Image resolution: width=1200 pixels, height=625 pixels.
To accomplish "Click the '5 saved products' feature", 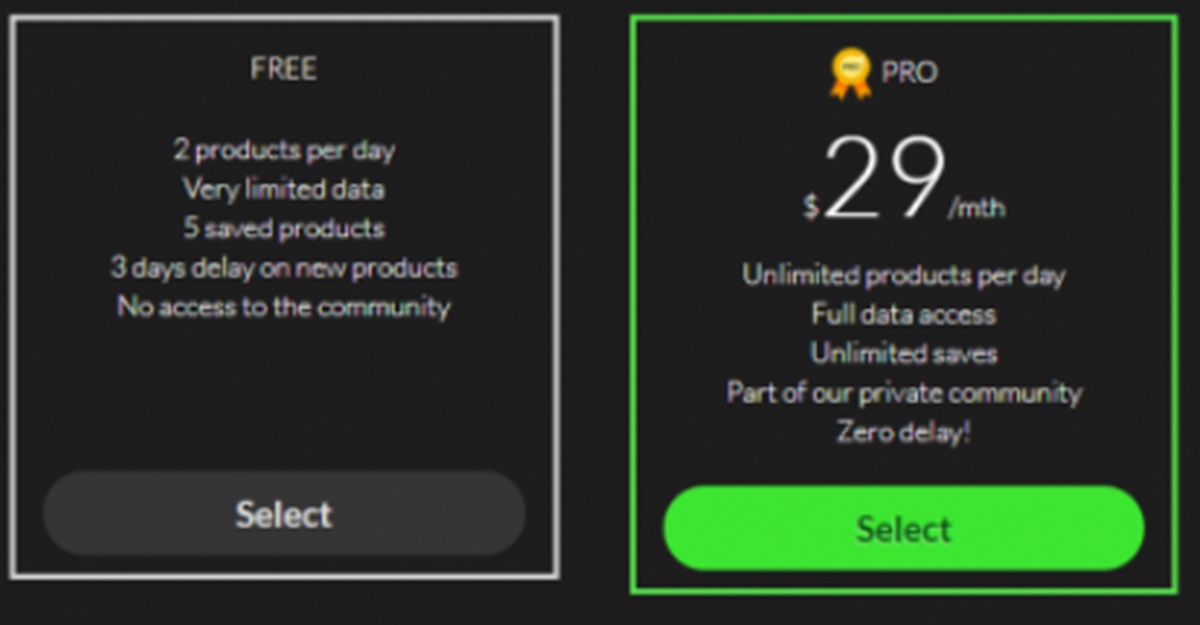I will pos(284,228).
